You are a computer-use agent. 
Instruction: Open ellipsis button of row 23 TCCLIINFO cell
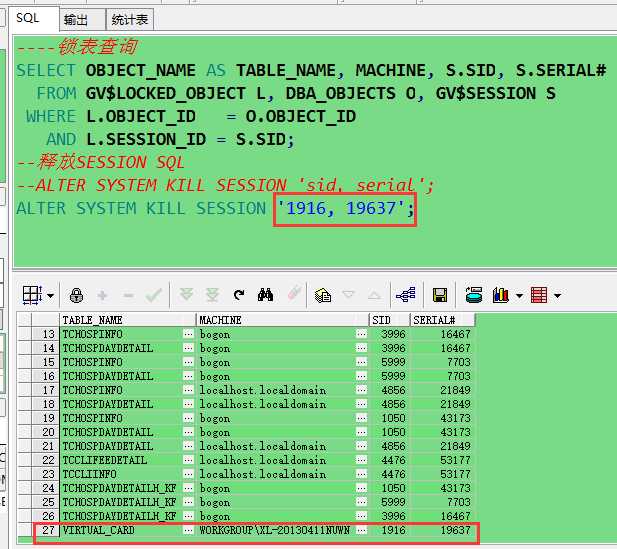tap(188, 474)
